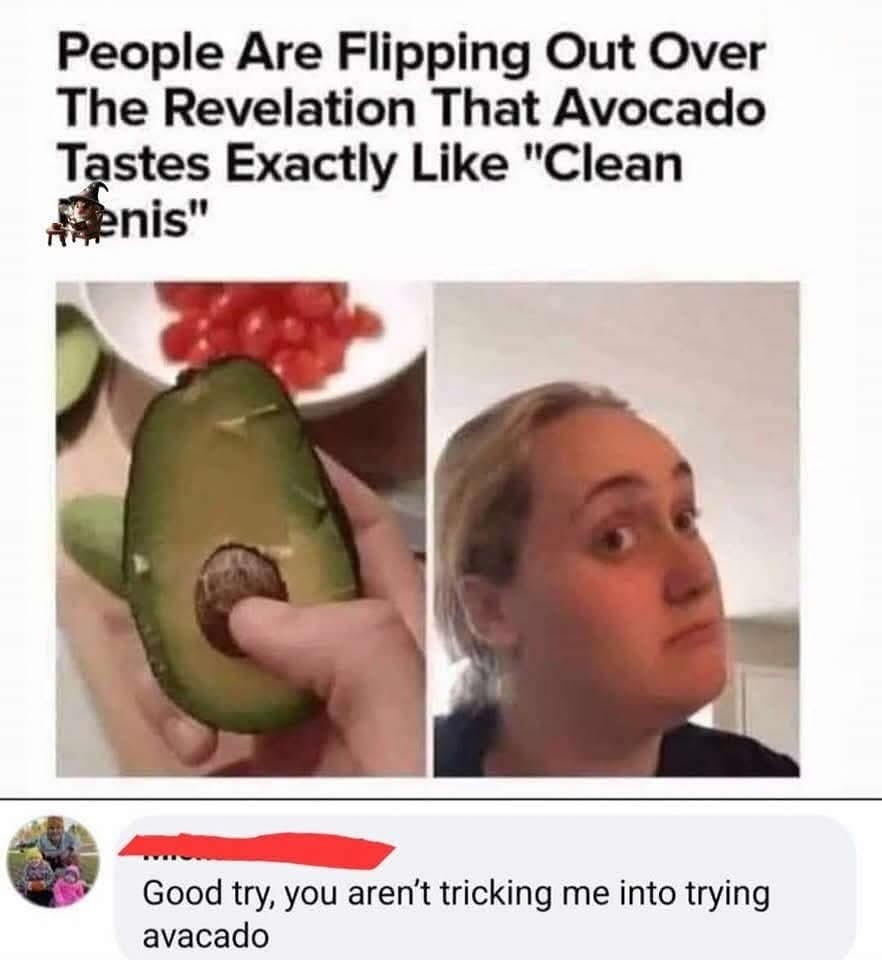Select the avocado photo on the left
The image size is (882, 960).
pyautogui.click(x=241, y=529)
